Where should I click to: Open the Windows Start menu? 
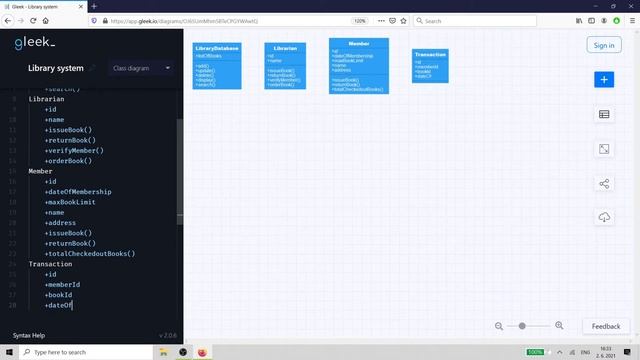pyautogui.click(x=9, y=352)
